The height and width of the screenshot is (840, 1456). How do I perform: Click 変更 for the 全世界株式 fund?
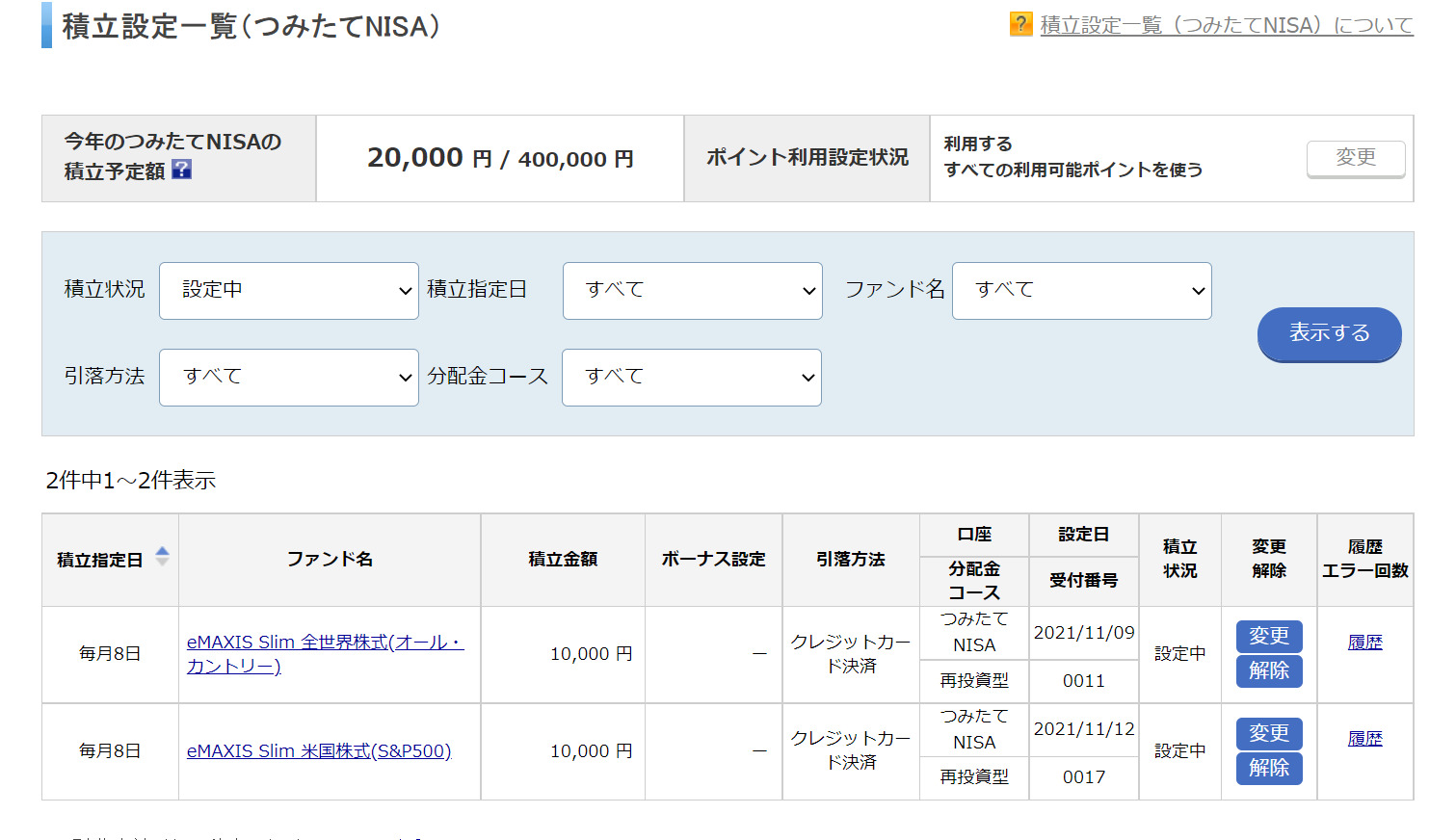pos(1268,636)
